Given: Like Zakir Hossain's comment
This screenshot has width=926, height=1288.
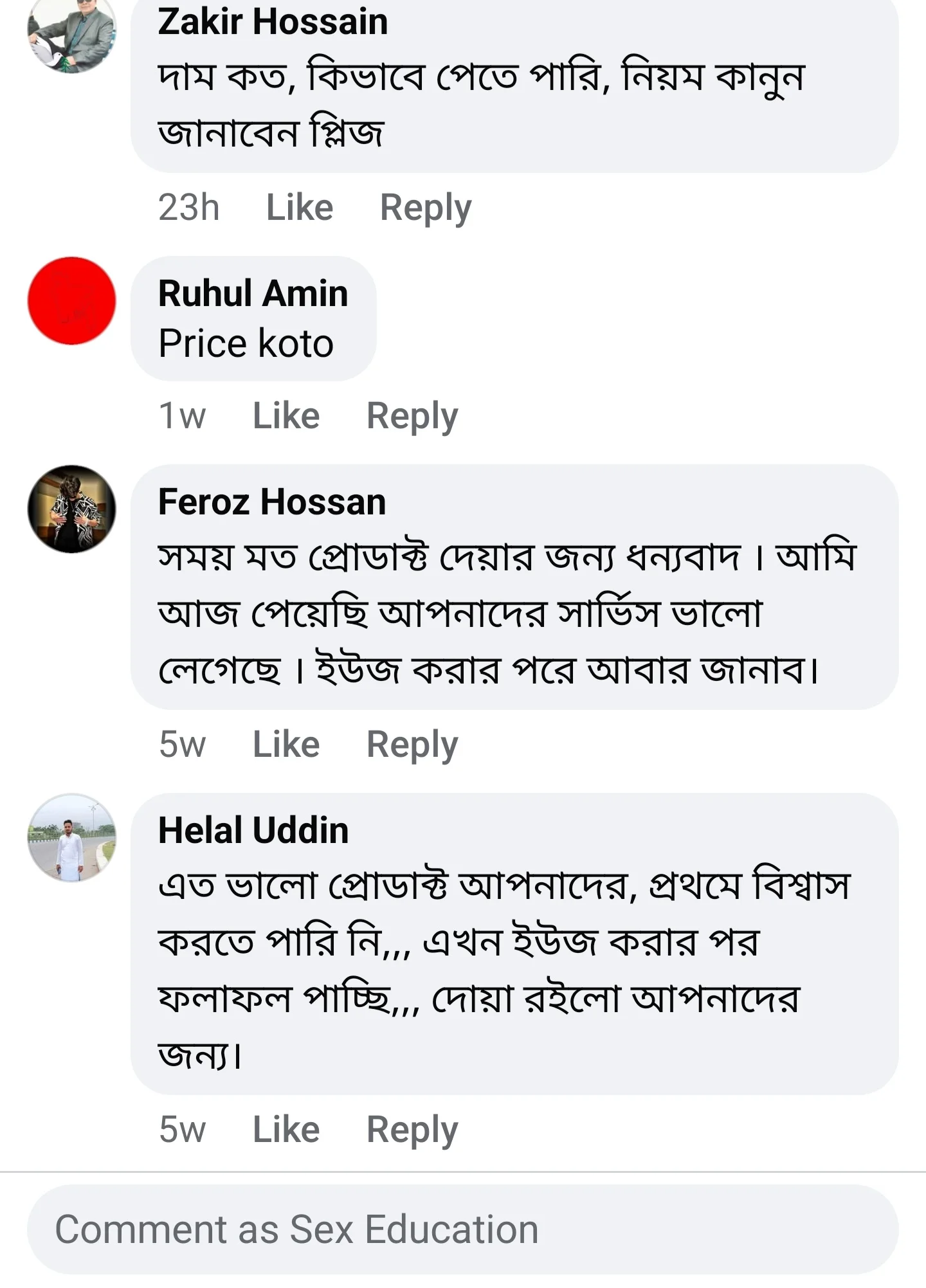Looking at the screenshot, I should click(x=300, y=207).
